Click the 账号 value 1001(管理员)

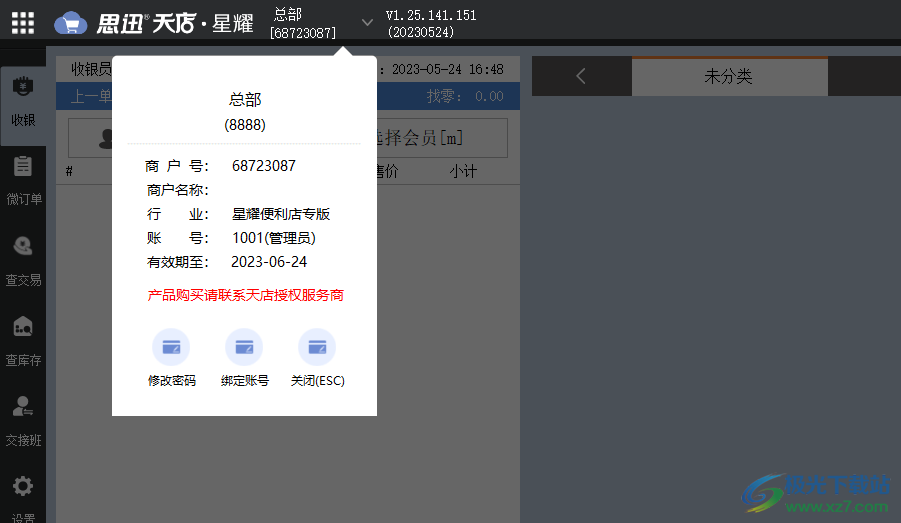click(x=274, y=238)
